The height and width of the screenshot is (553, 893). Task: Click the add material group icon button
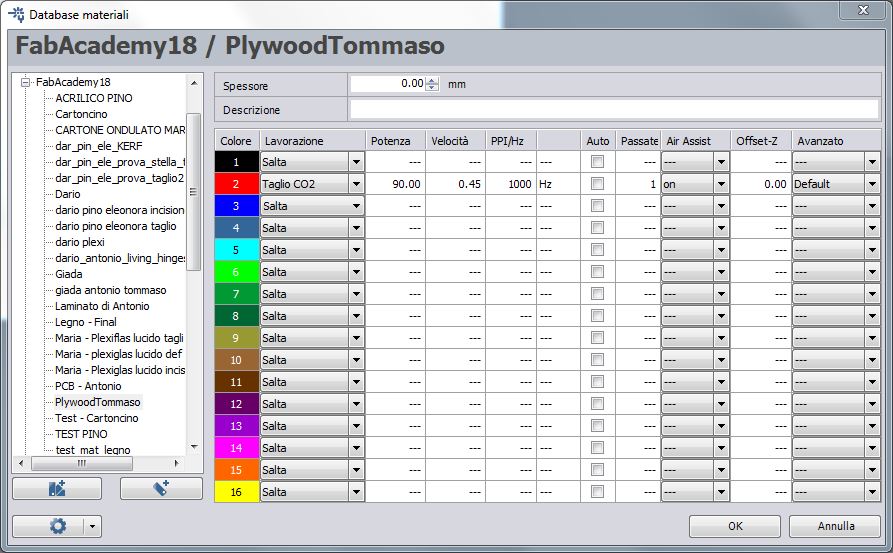click(57, 488)
